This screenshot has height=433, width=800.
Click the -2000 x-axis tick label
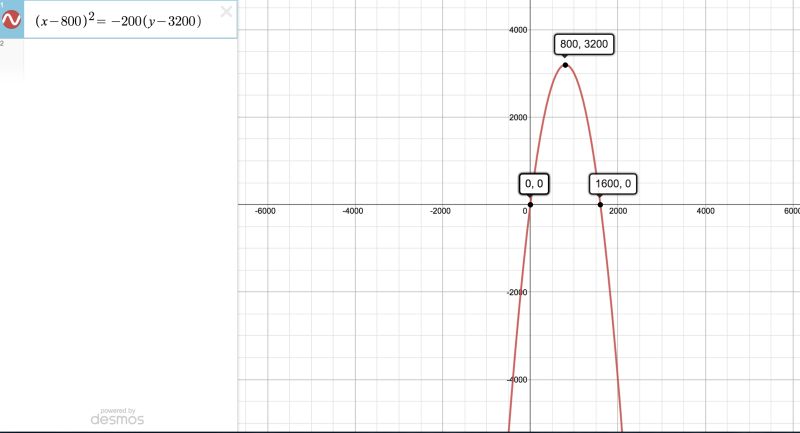point(440,211)
